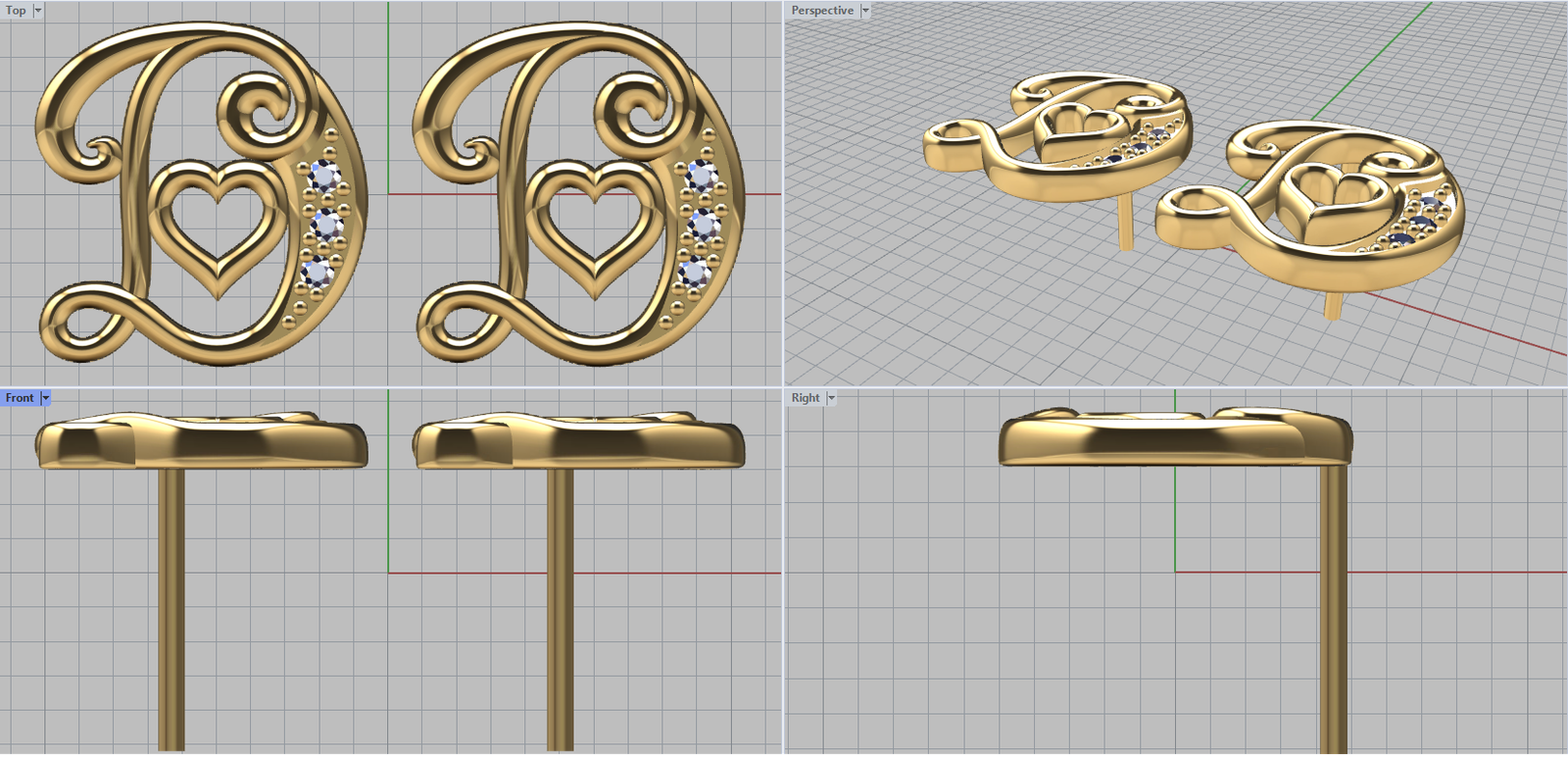The image size is (1568, 757).
Task: Open the Front viewport dropdown arrow
Action: click(46, 398)
